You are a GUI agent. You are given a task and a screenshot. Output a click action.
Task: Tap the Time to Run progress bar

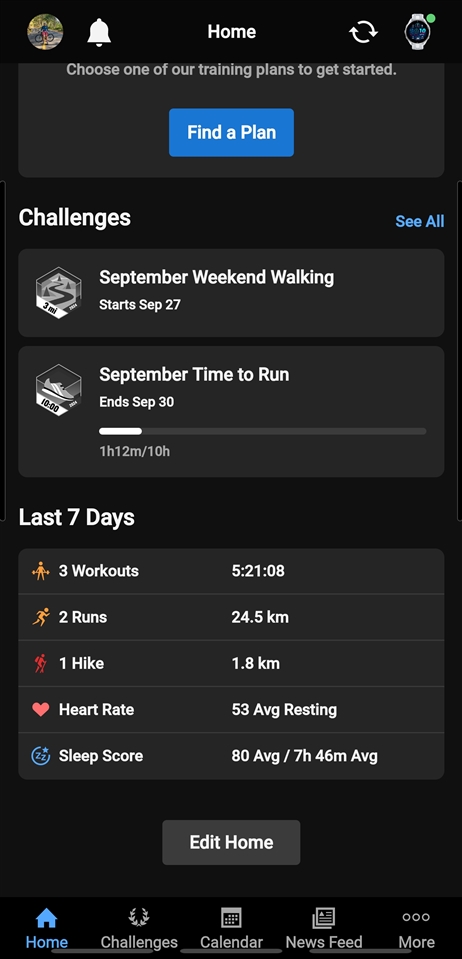click(263, 431)
